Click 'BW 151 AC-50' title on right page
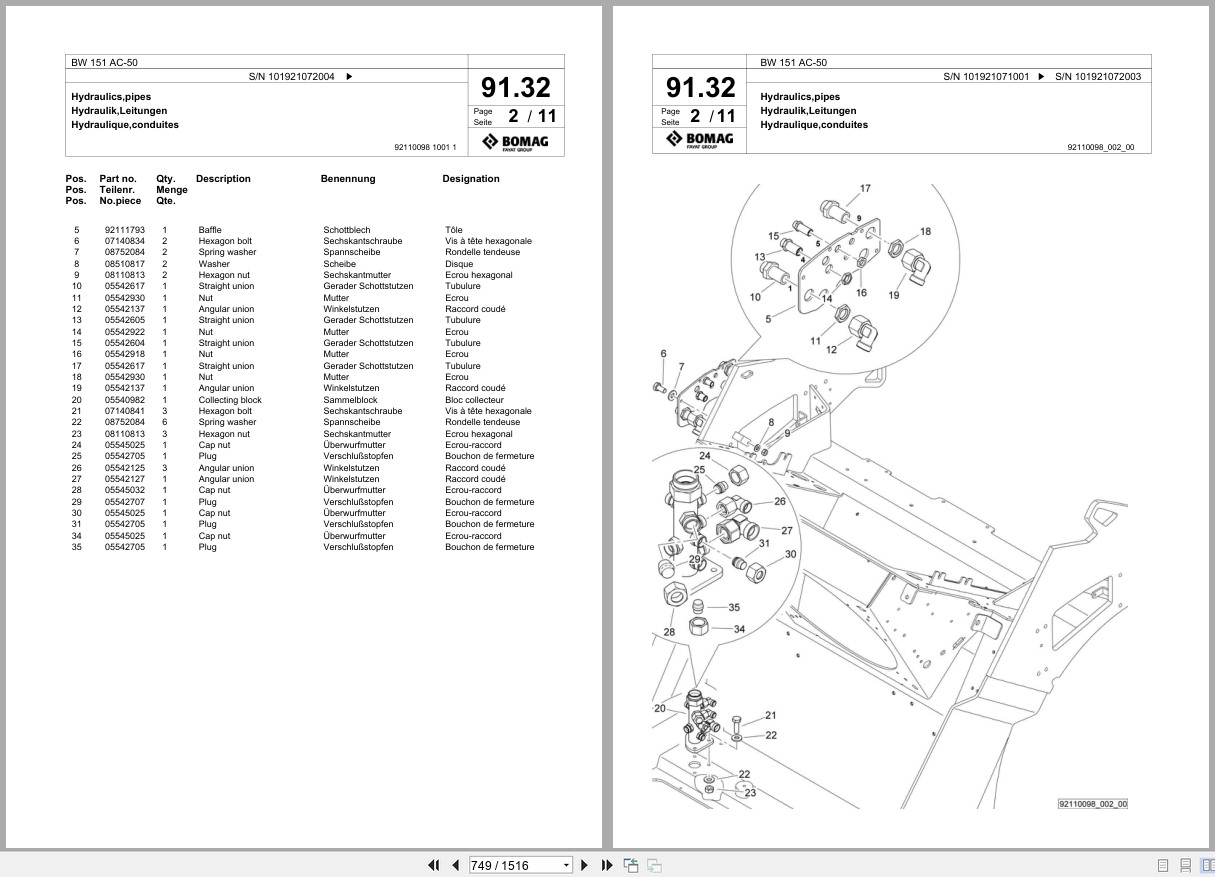This screenshot has width=1215, height=877. (x=793, y=62)
